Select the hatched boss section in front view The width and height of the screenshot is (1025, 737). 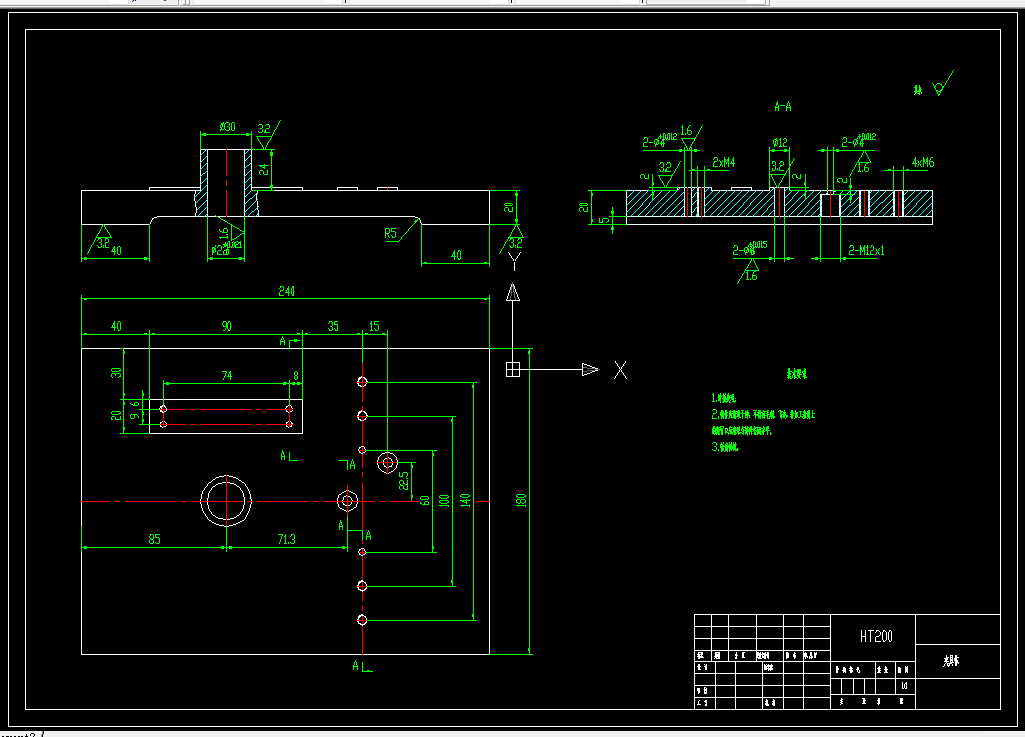pos(226,182)
